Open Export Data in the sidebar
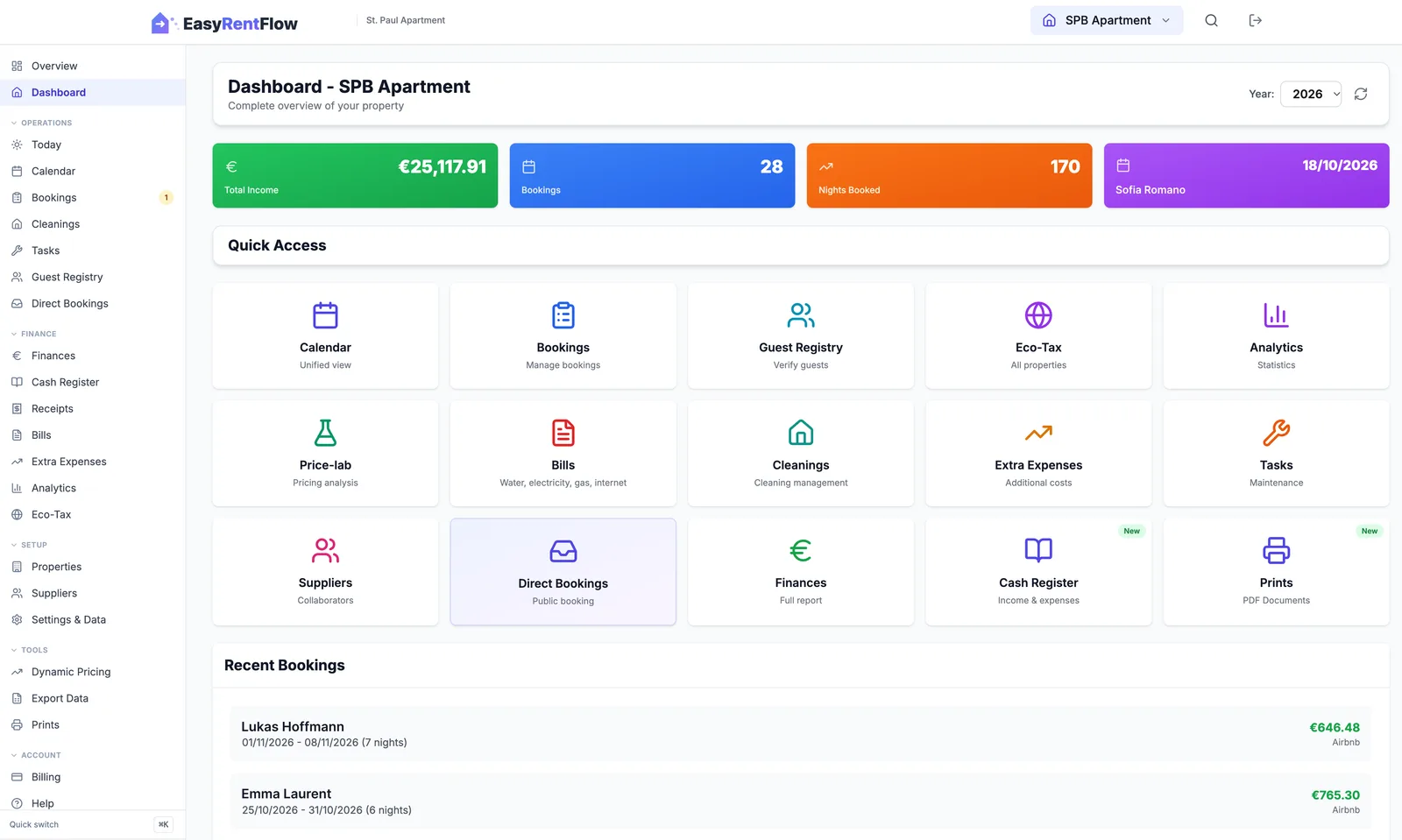This screenshot has height=840, width=1402. (93, 698)
